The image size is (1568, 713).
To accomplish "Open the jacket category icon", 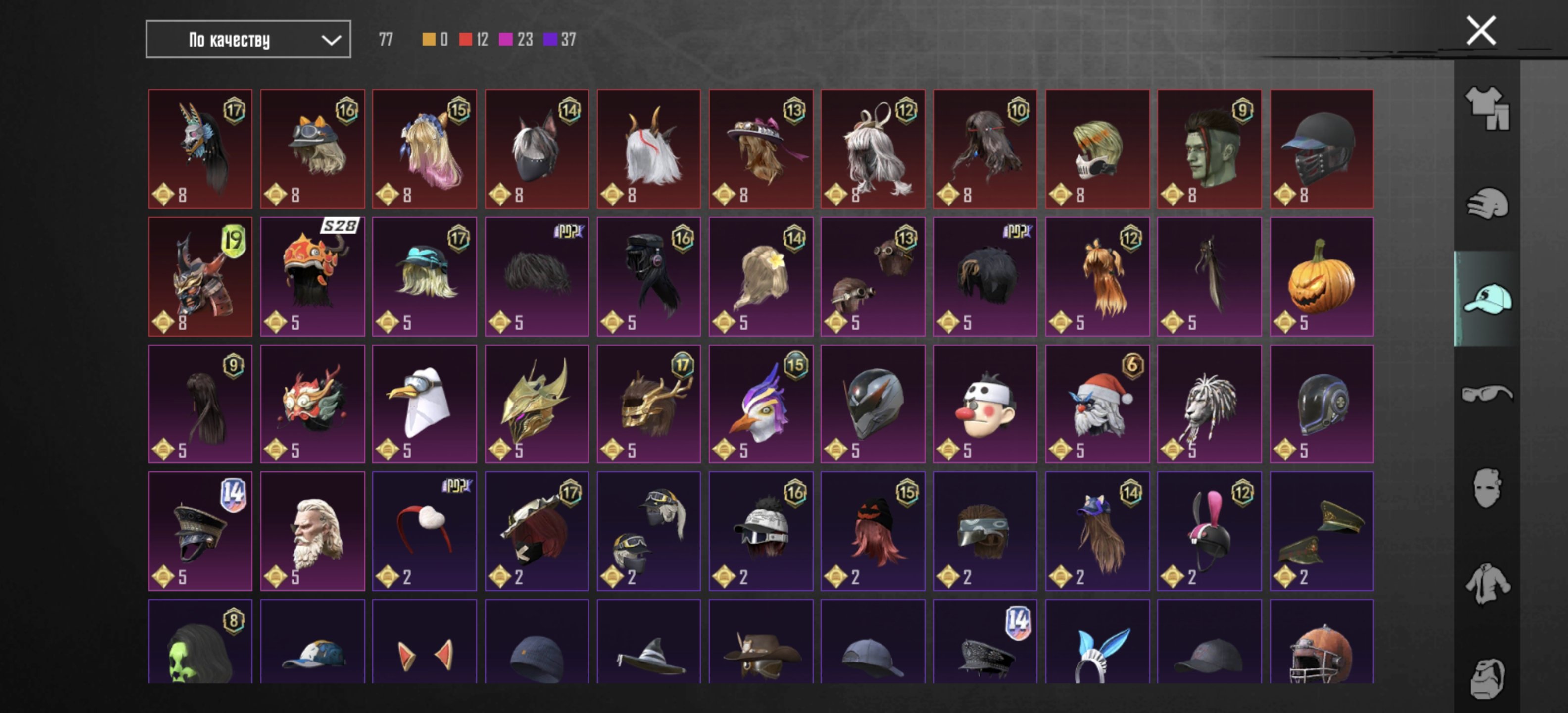I will [1486, 583].
